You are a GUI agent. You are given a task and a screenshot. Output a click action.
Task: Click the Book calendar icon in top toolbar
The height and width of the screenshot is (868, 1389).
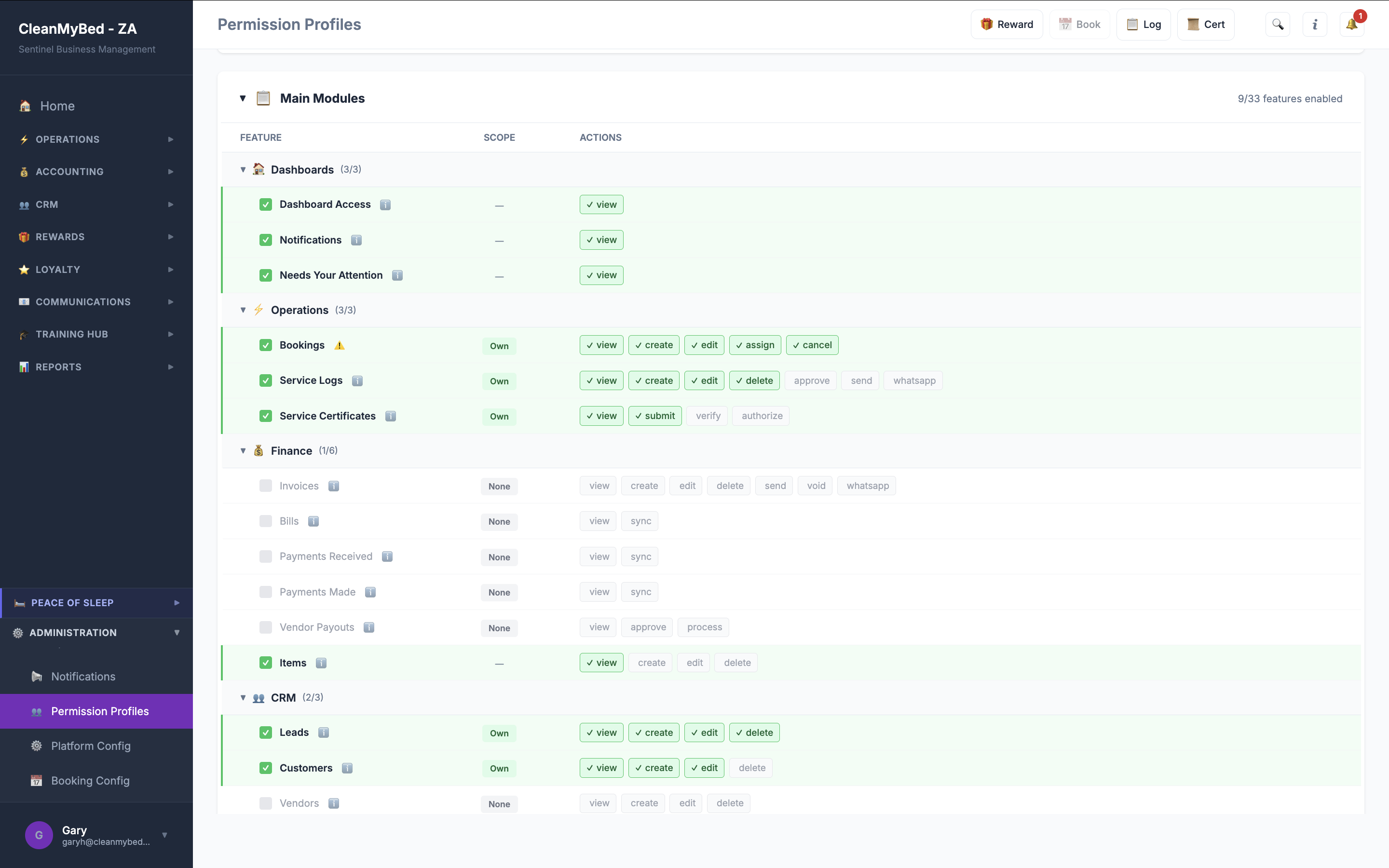click(x=1065, y=24)
